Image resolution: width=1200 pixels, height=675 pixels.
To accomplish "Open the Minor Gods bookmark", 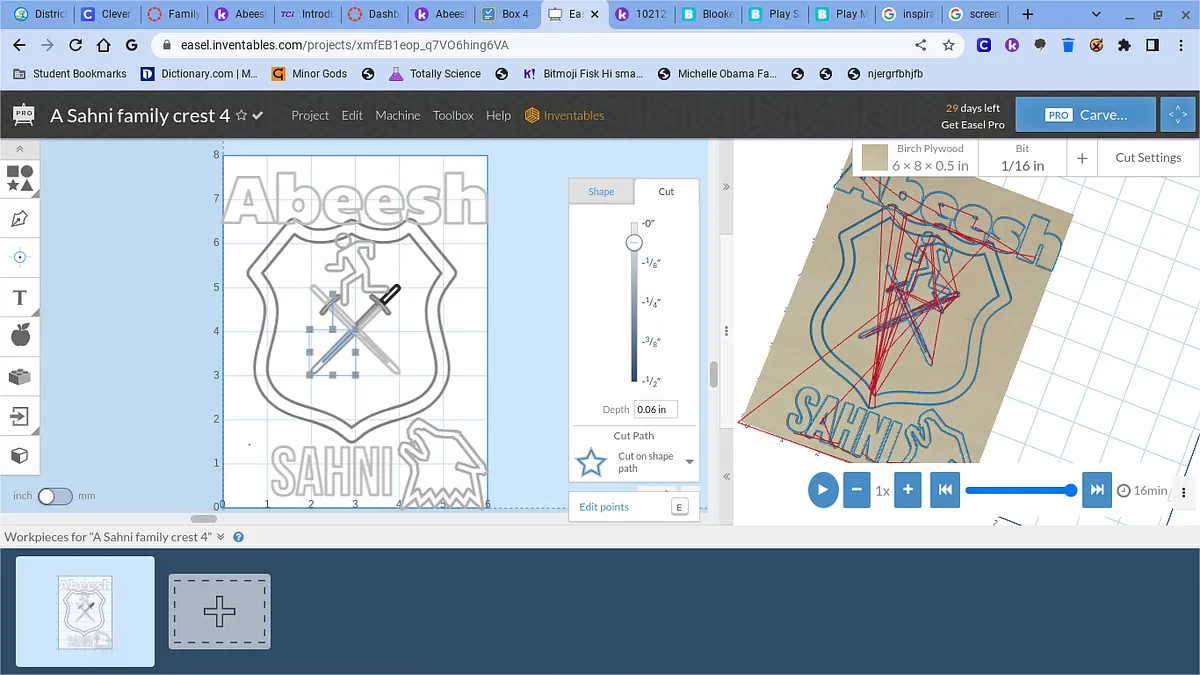I will [x=309, y=74].
